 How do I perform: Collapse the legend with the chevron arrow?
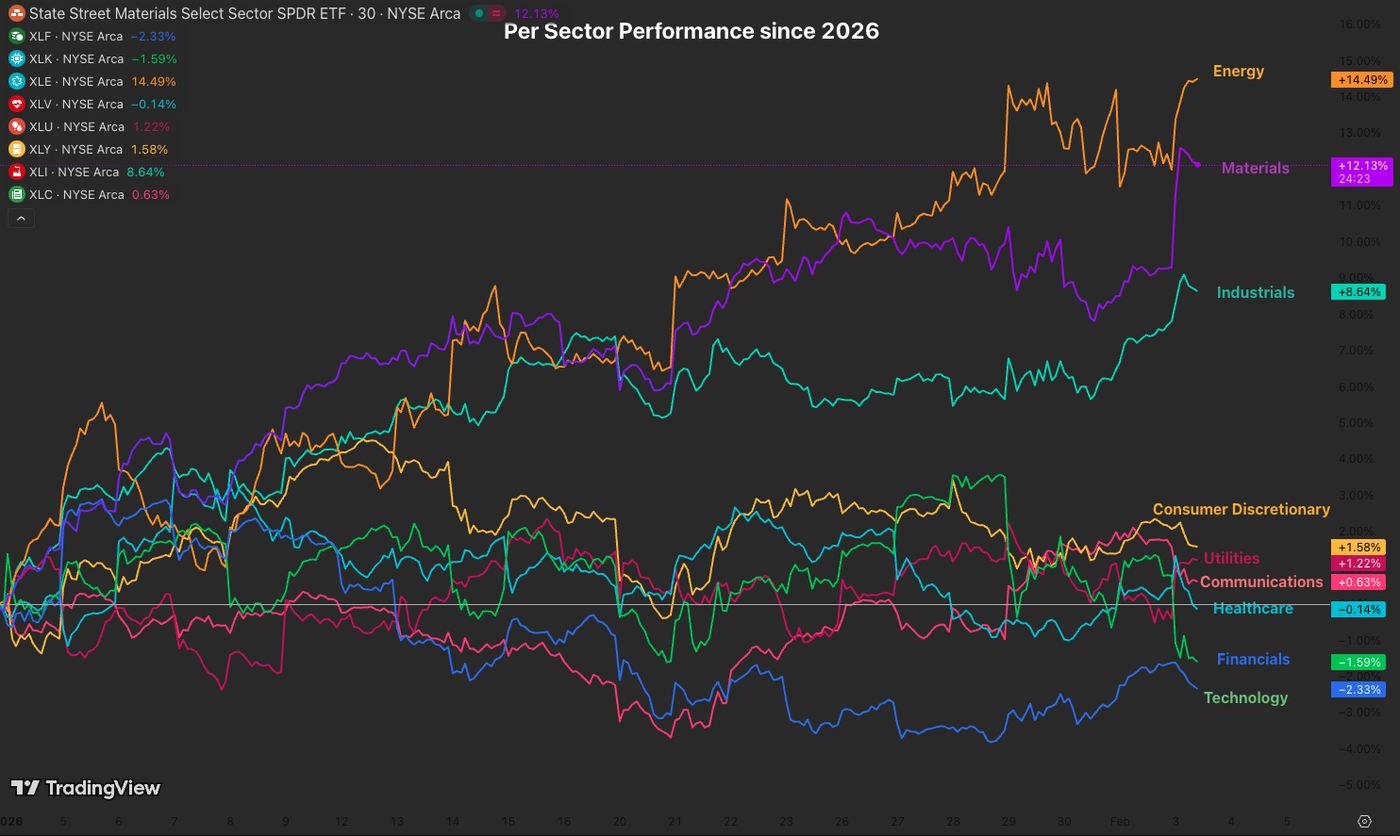tap(21, 217)
